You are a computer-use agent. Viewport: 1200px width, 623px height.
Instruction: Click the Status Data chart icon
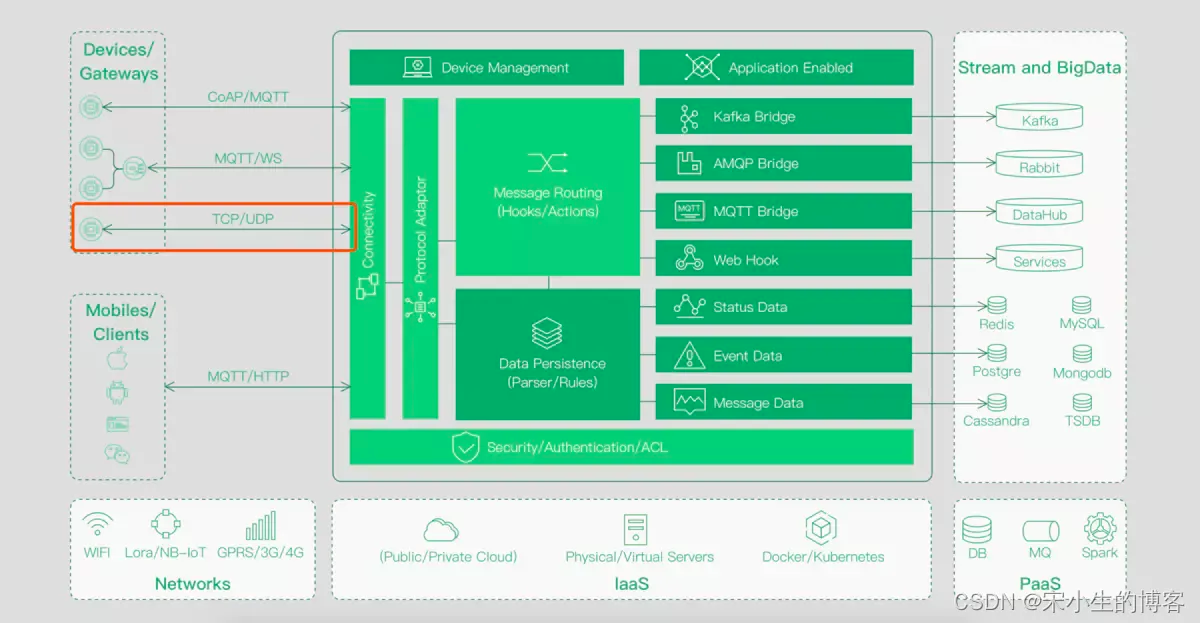click(689, 306)
